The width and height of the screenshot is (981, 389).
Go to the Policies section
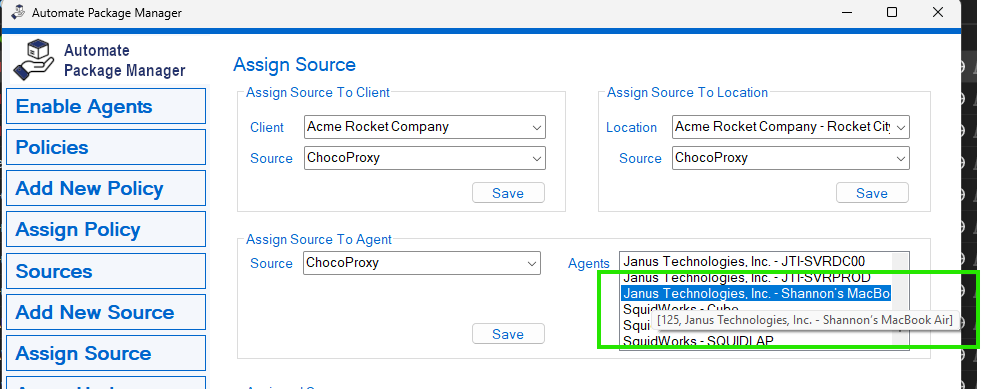(106, 148)
